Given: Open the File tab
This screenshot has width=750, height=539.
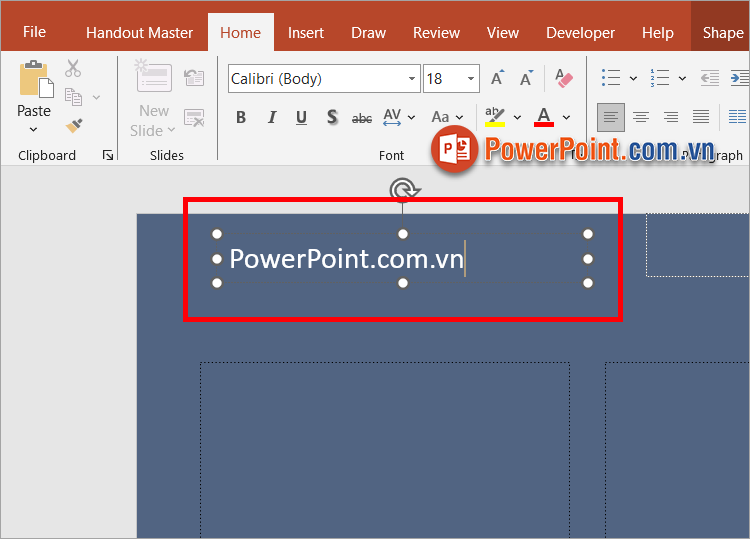Looking at the screenshot, I should pyautogui.click(x=34, y=32).
